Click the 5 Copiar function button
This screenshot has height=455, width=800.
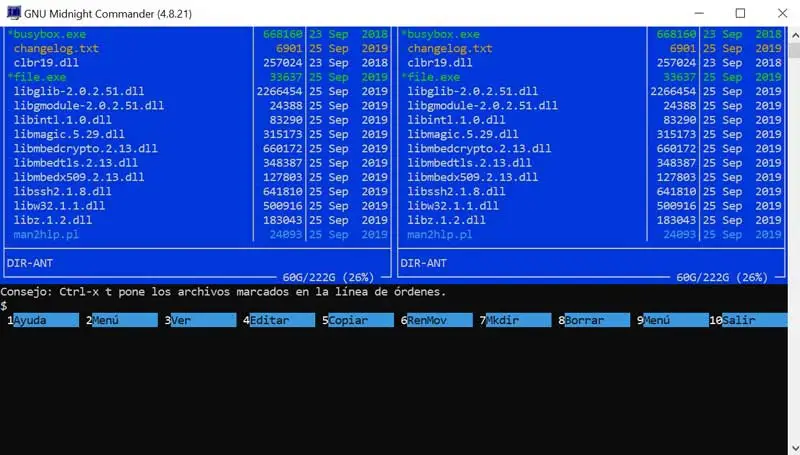[x=358, y=320]
